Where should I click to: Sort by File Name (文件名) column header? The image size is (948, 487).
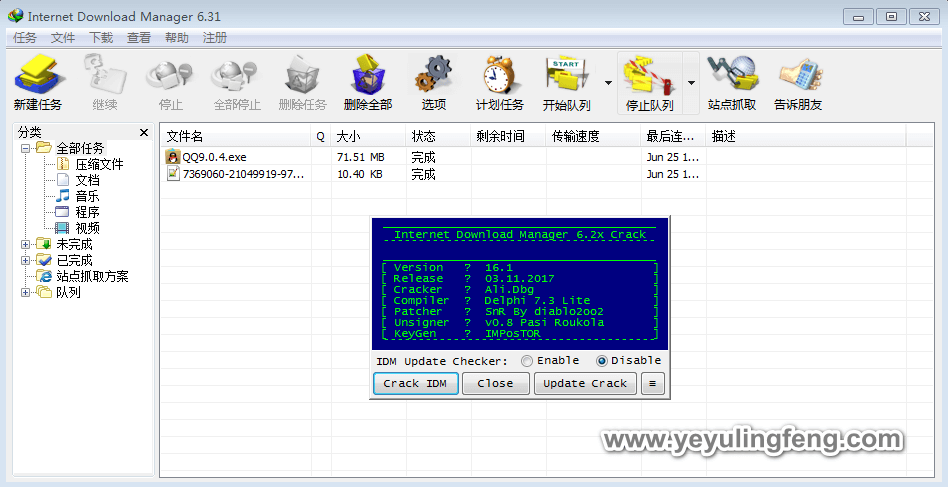[x=236, y=136]
